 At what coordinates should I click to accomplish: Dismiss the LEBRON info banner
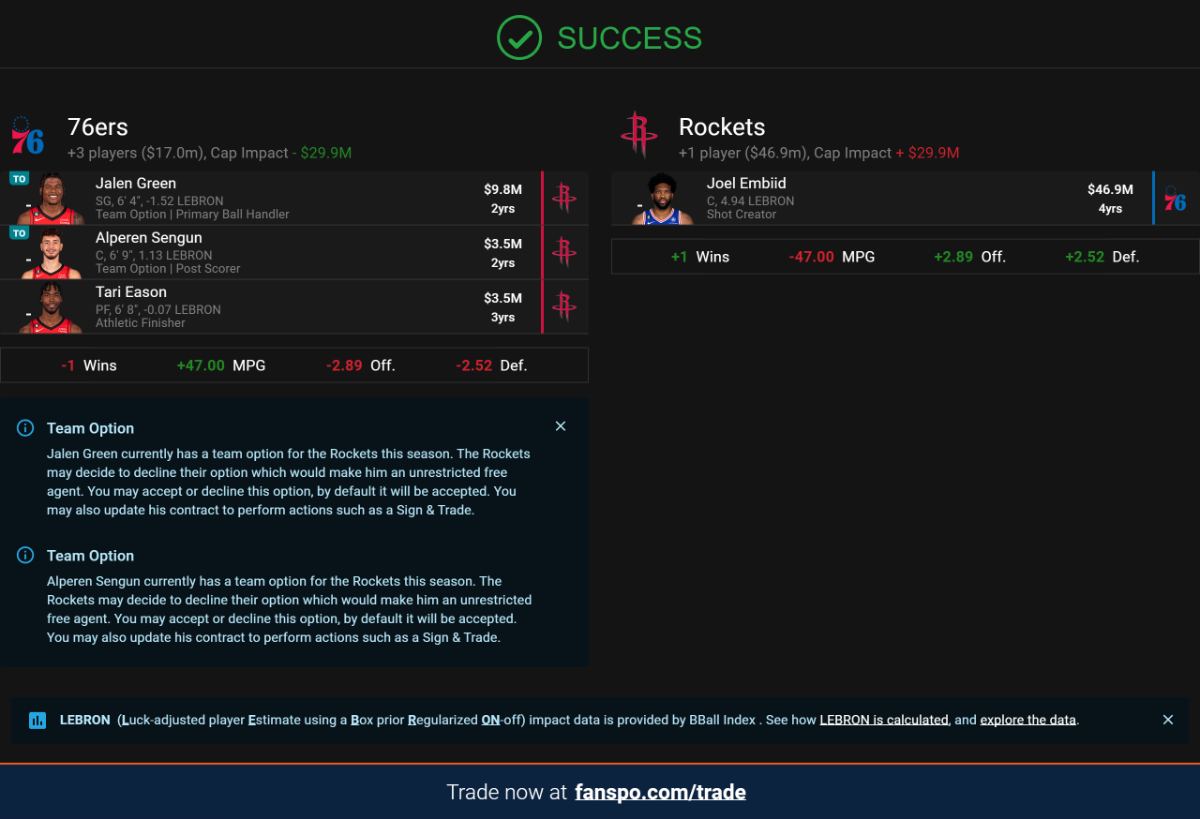1168,719
